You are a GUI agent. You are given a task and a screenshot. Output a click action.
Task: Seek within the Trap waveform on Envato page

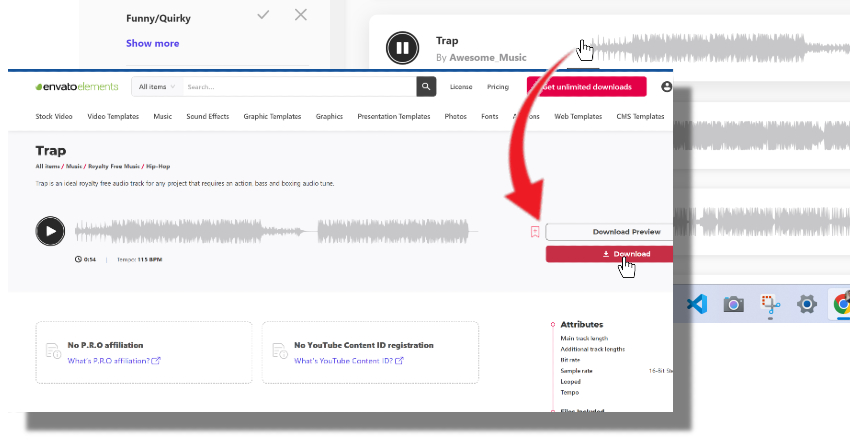tap(276, 231)
